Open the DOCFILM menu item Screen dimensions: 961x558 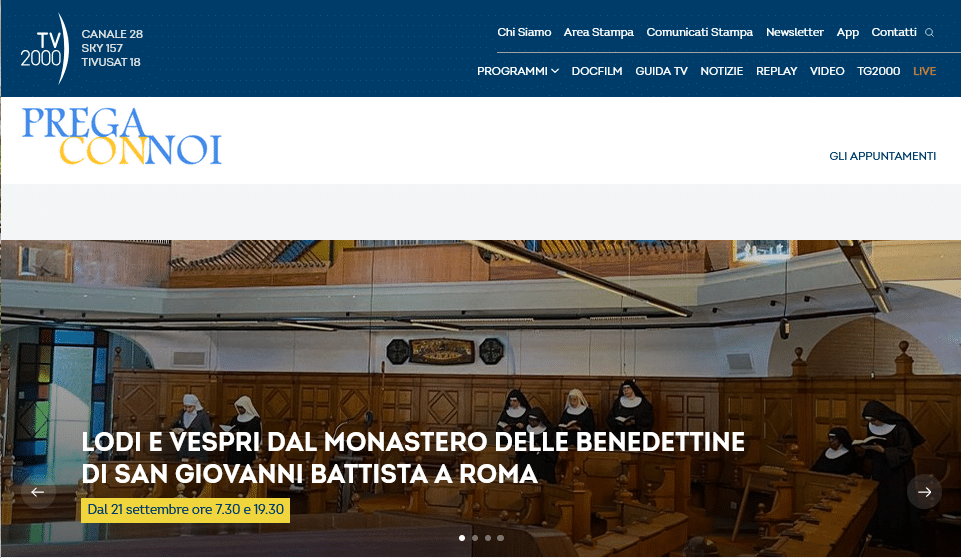597,71
